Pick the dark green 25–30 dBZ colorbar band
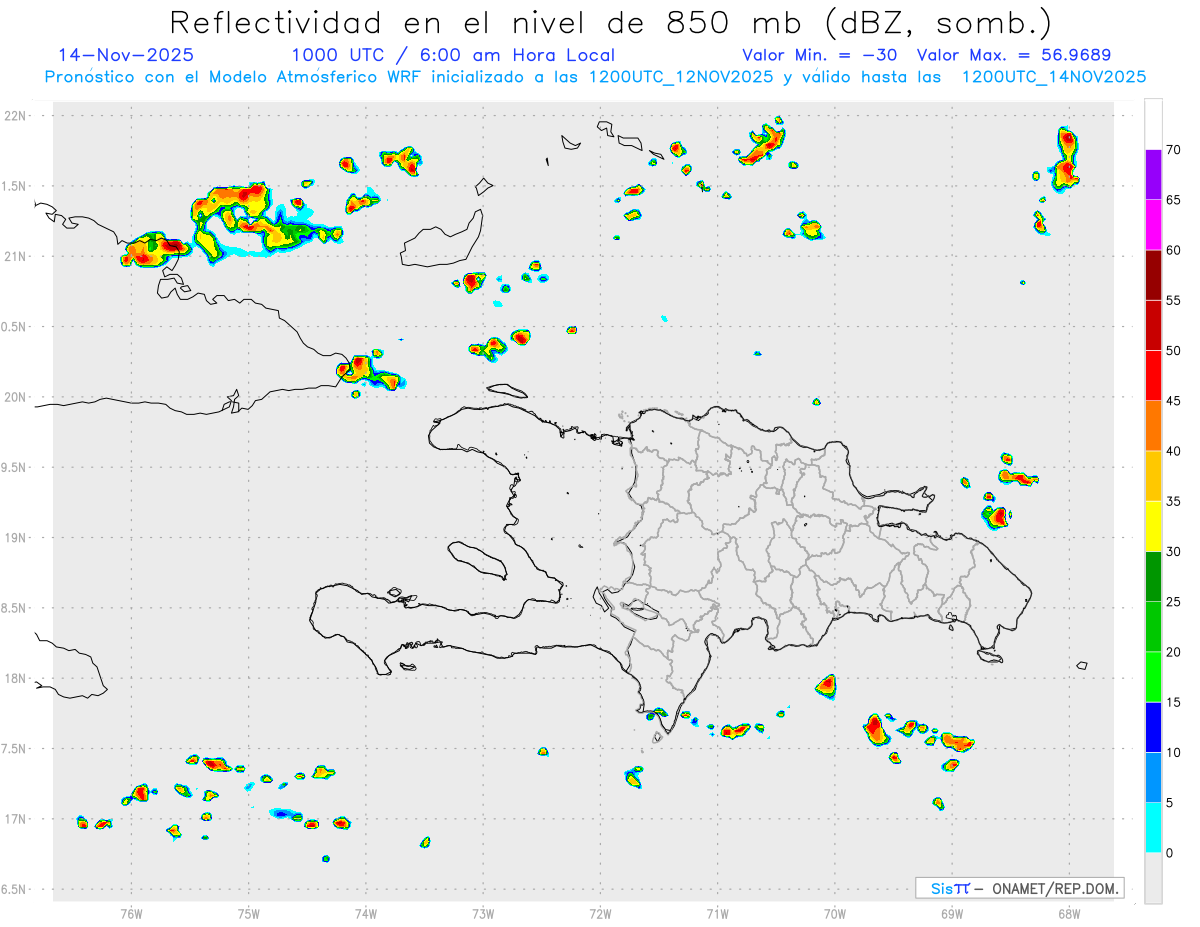 [1153, 577]
